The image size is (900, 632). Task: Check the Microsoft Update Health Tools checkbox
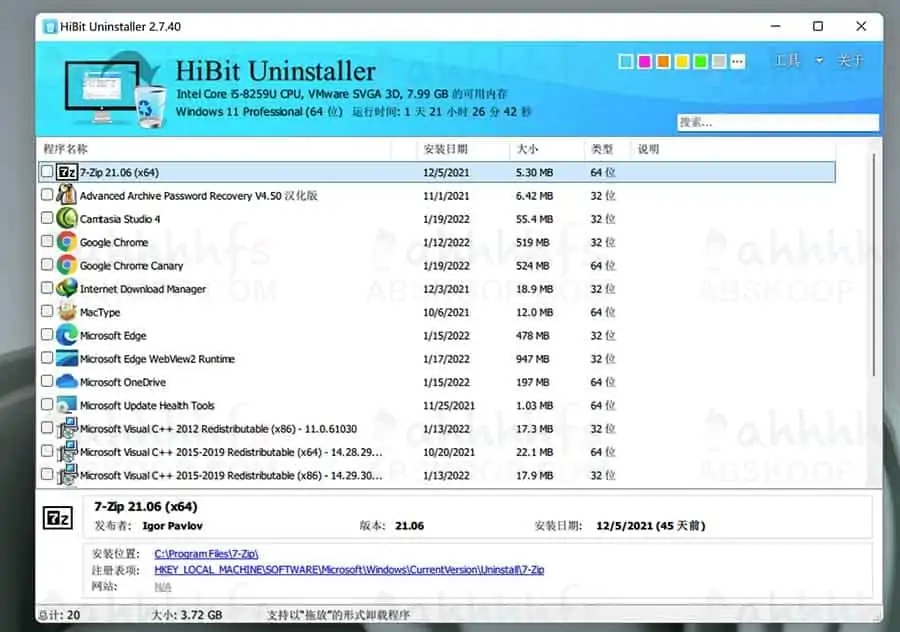click(x=46, y=405)
